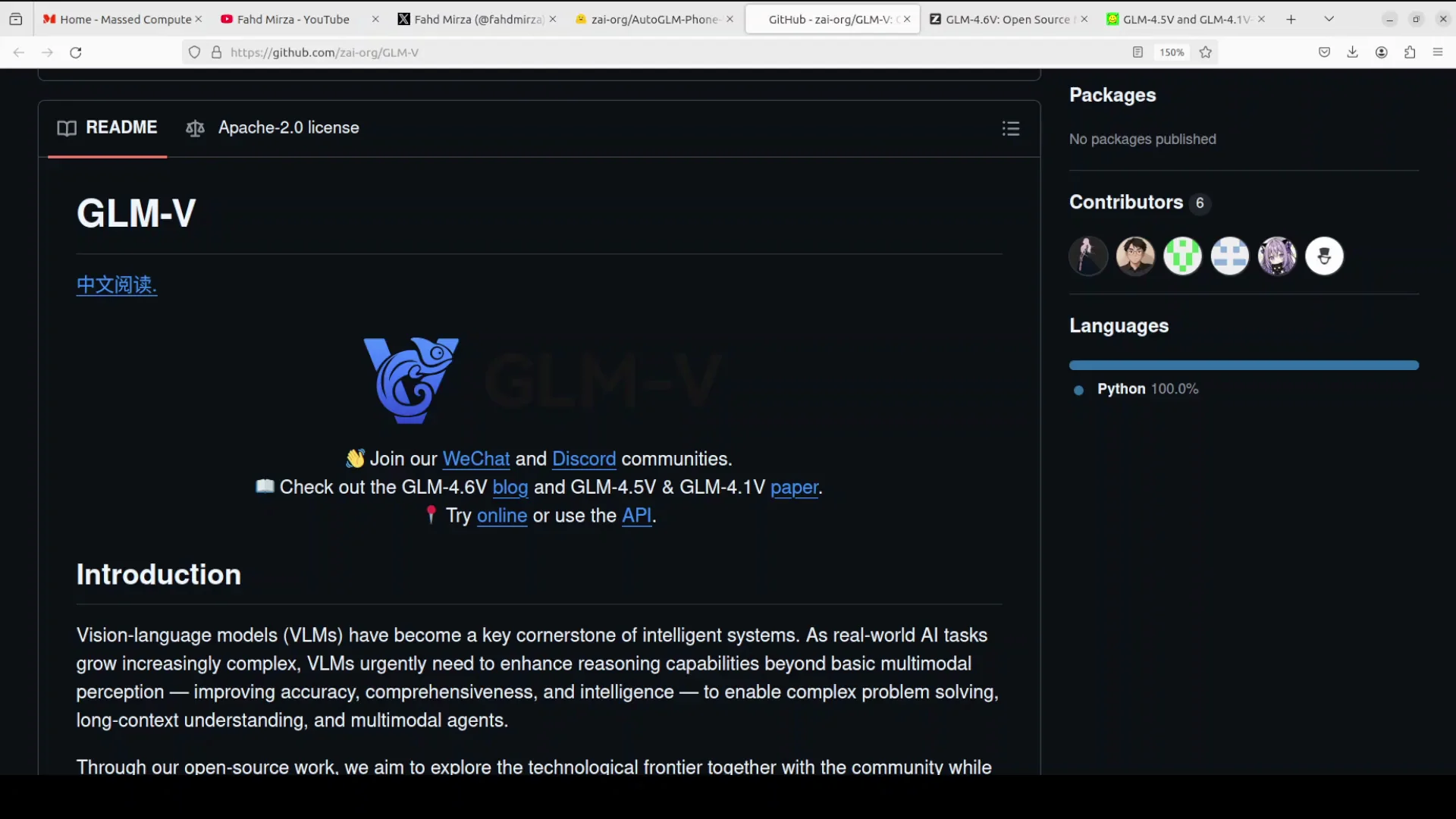Open the Discord community link
The height and width of the screenshot is (819, 1456).
click(x=583, y=459)
